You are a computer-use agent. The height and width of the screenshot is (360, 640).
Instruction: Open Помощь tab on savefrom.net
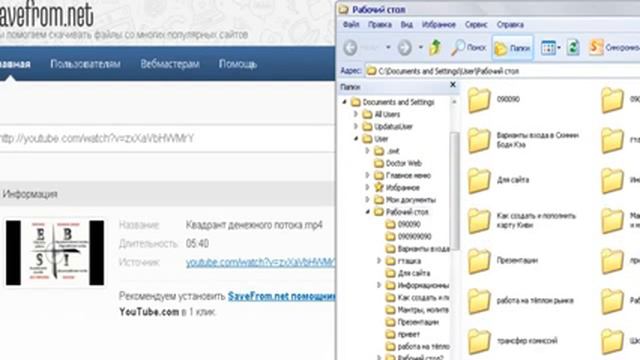238,64
